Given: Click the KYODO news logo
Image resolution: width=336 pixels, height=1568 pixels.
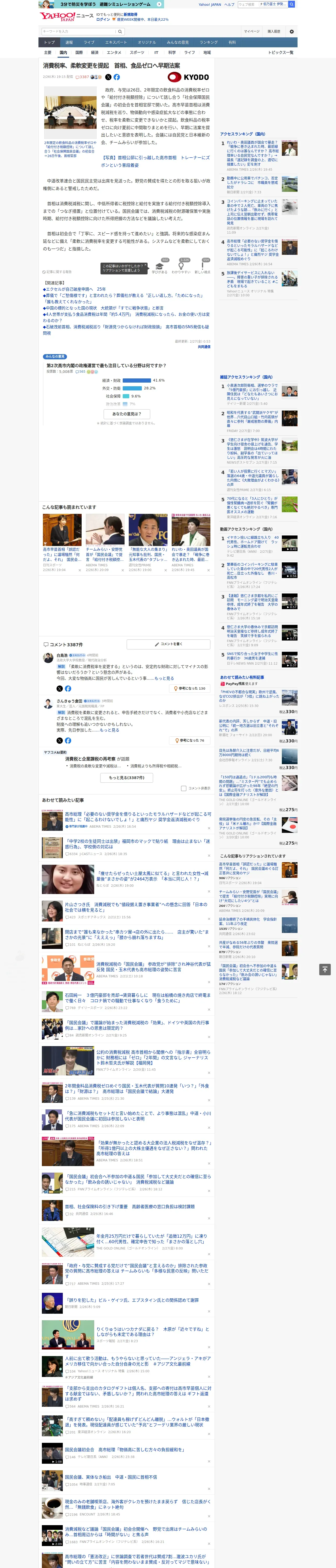Looking at the screenshot, I should point(188,77).
